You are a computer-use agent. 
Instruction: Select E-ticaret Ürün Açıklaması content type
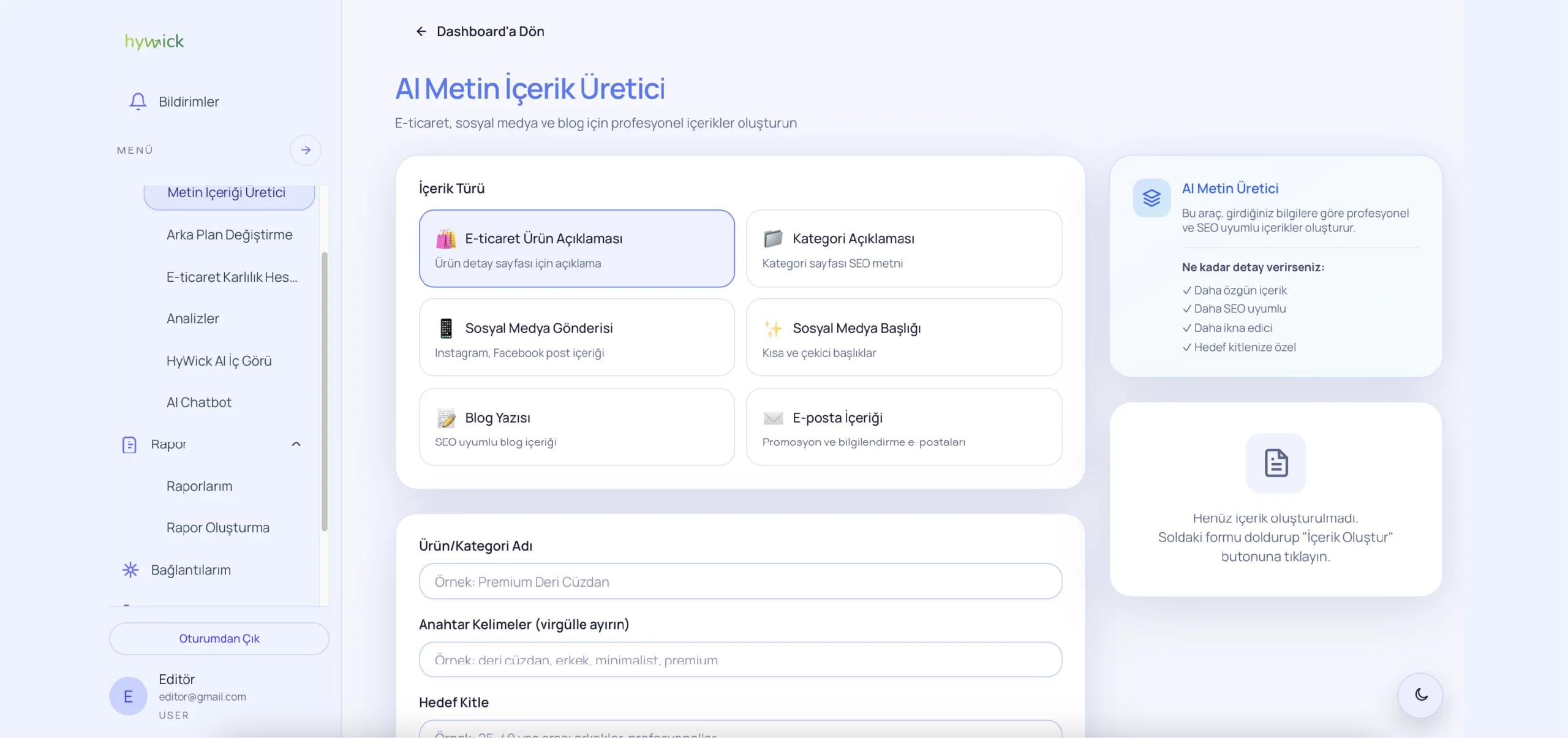click(x=576, y=249)
